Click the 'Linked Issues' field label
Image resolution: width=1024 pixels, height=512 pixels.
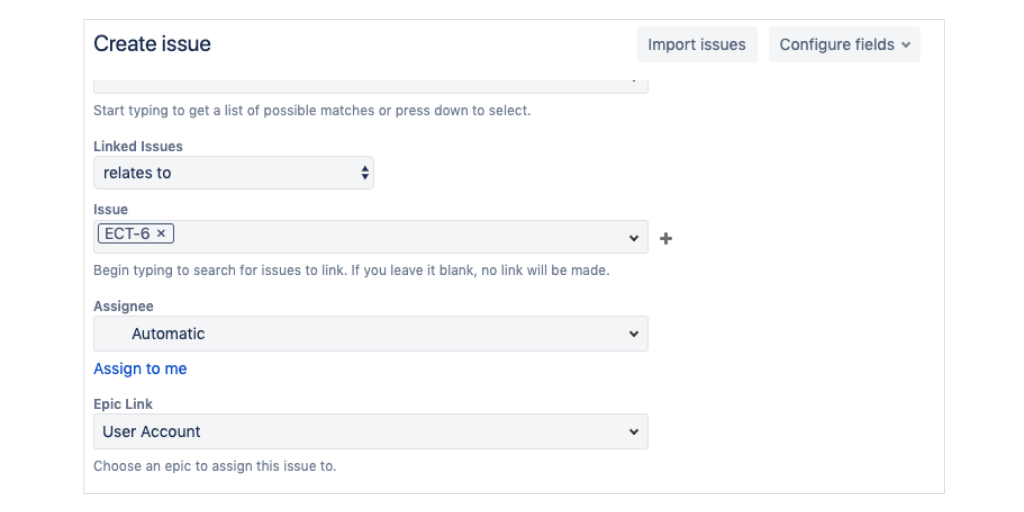click(138, 146)
